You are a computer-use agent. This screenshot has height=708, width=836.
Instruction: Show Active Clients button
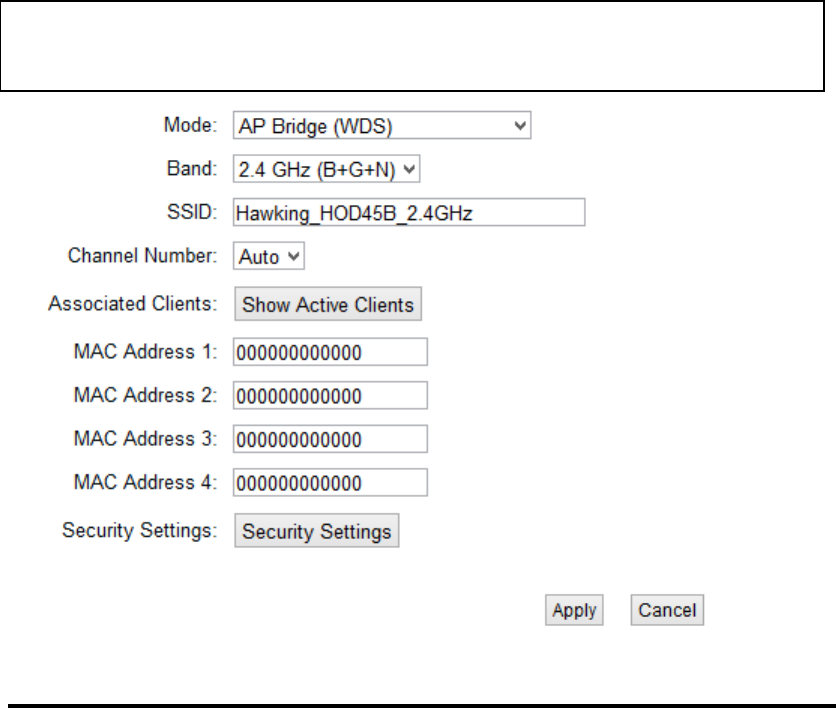point(328,304)
